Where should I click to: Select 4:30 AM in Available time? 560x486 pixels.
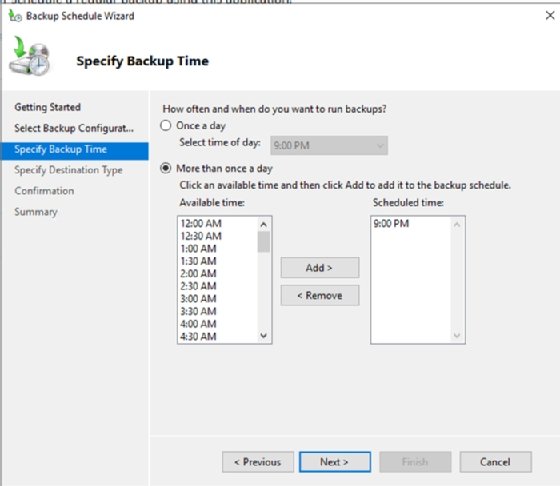click(199, 336)
